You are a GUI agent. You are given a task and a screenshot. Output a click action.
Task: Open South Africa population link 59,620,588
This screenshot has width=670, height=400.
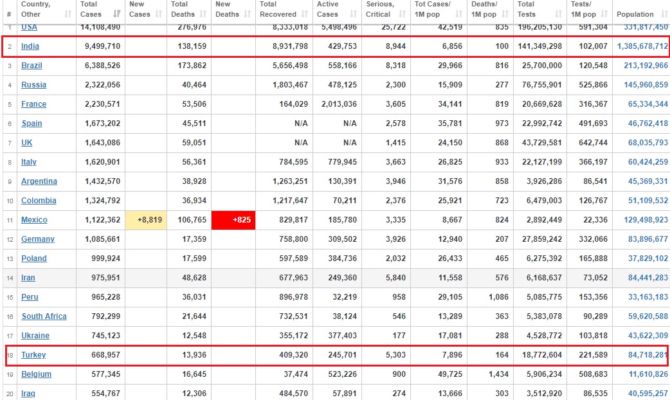(x=648, y=316)
